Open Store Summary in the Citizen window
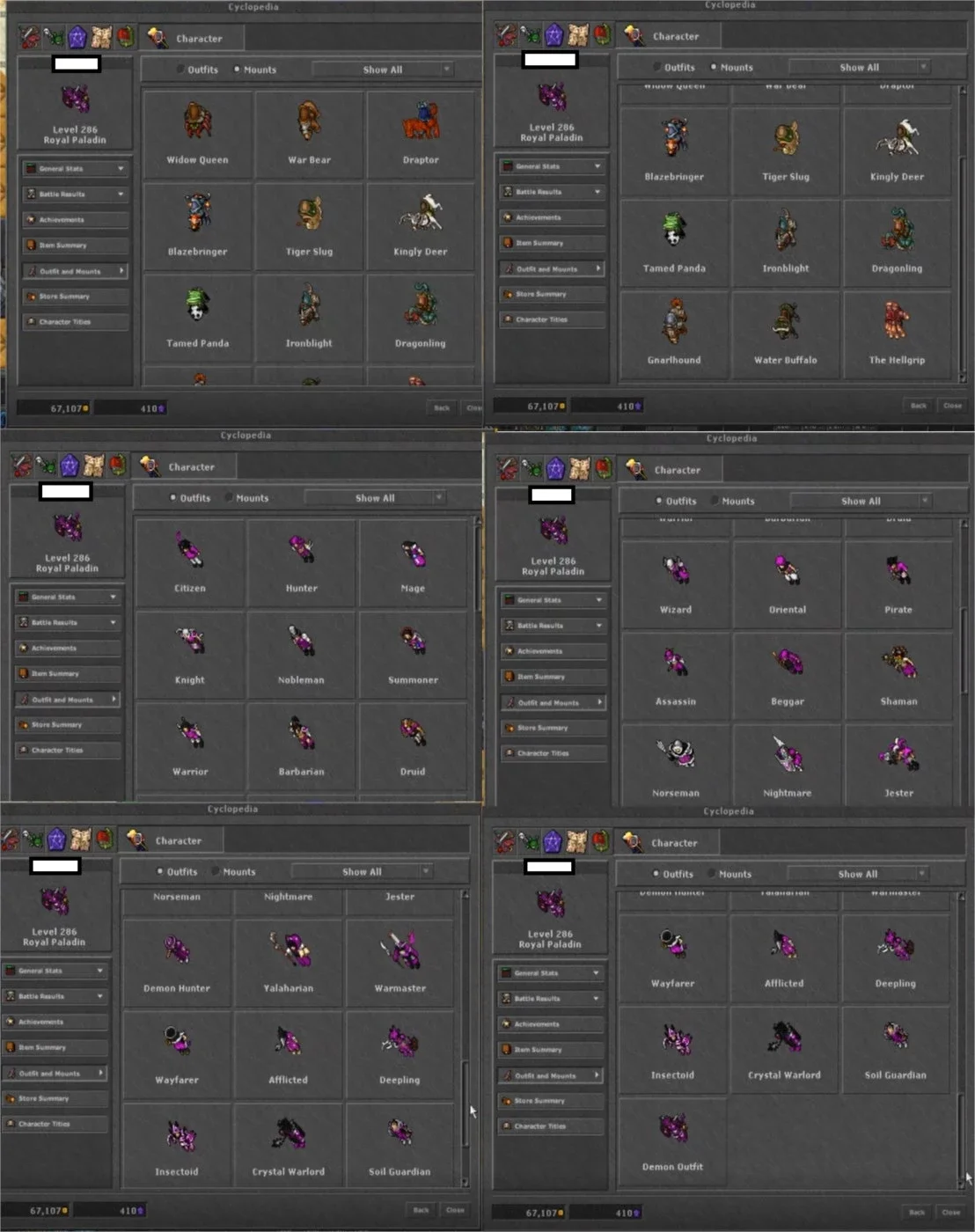 point(67,724)
